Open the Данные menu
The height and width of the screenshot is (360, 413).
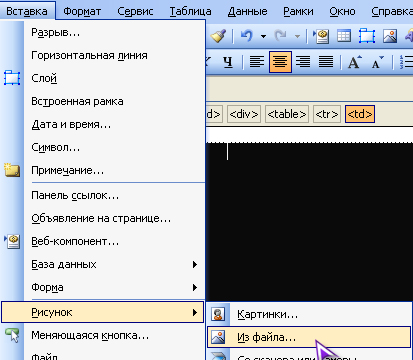point(247,11)
